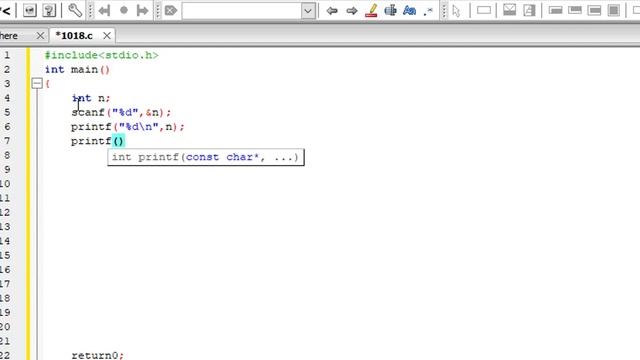Click the second gray sizer layout icon

point(575,10)
